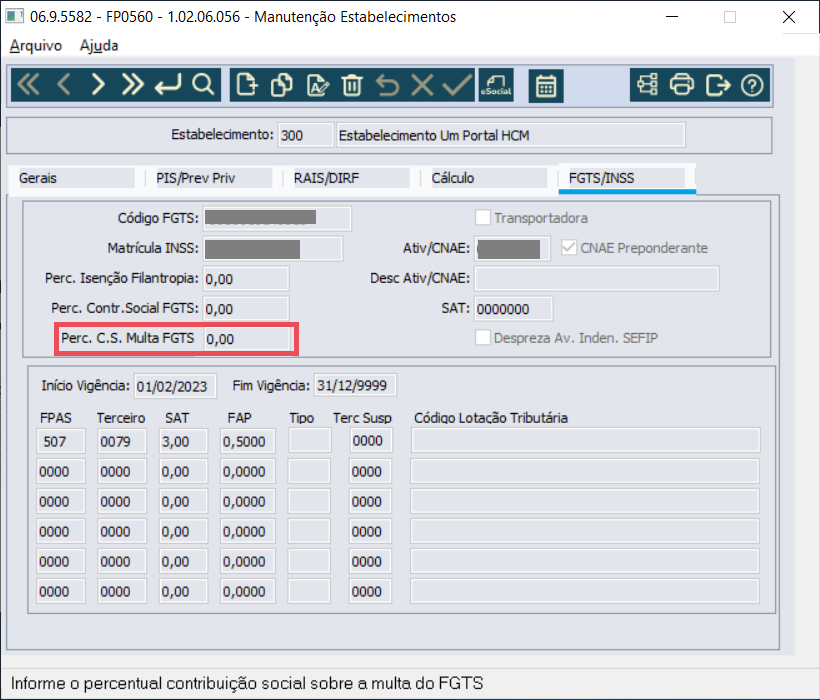Open the eSocial button

tap(496, 85)
